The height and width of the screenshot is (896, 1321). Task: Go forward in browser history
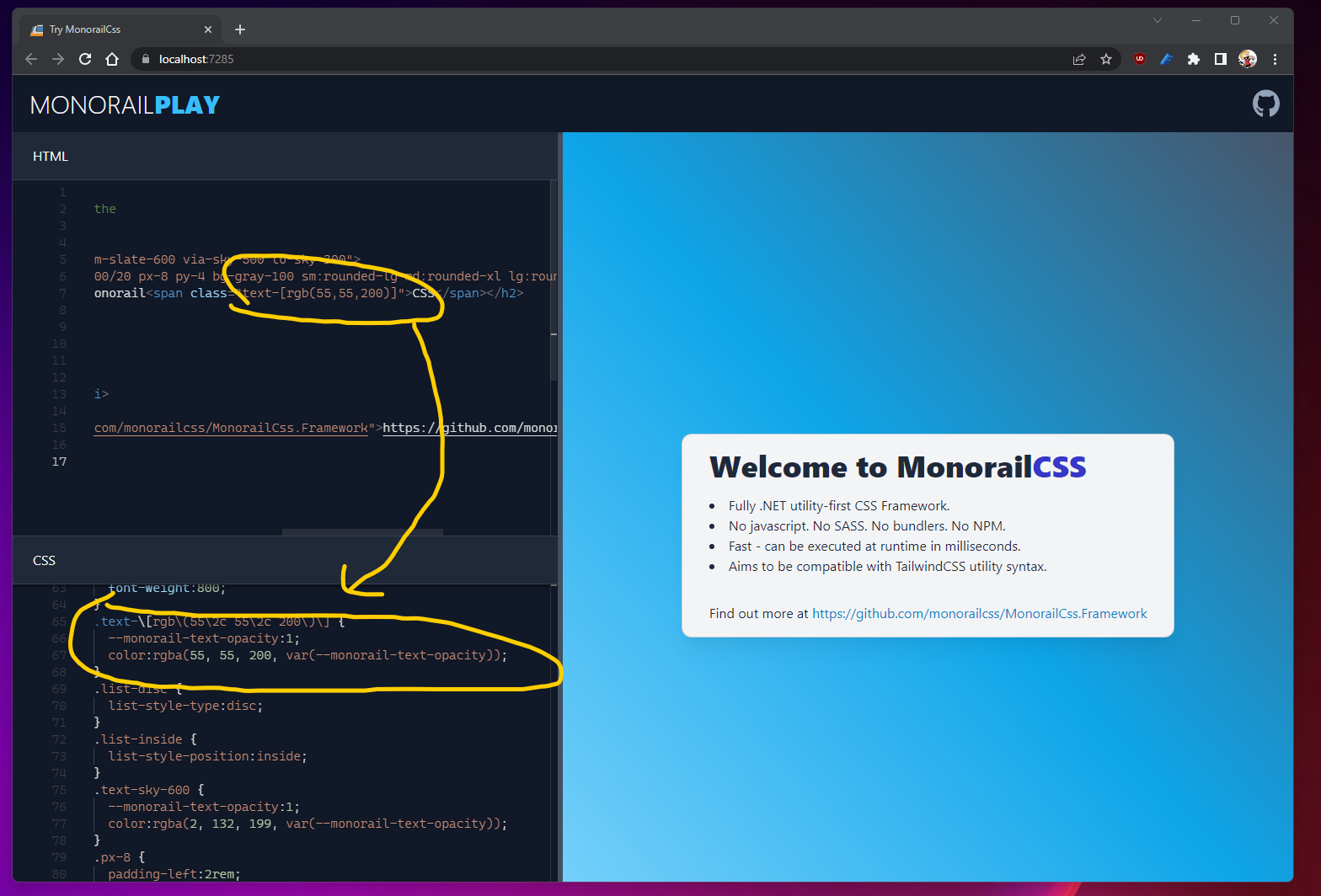coord(58,59)
